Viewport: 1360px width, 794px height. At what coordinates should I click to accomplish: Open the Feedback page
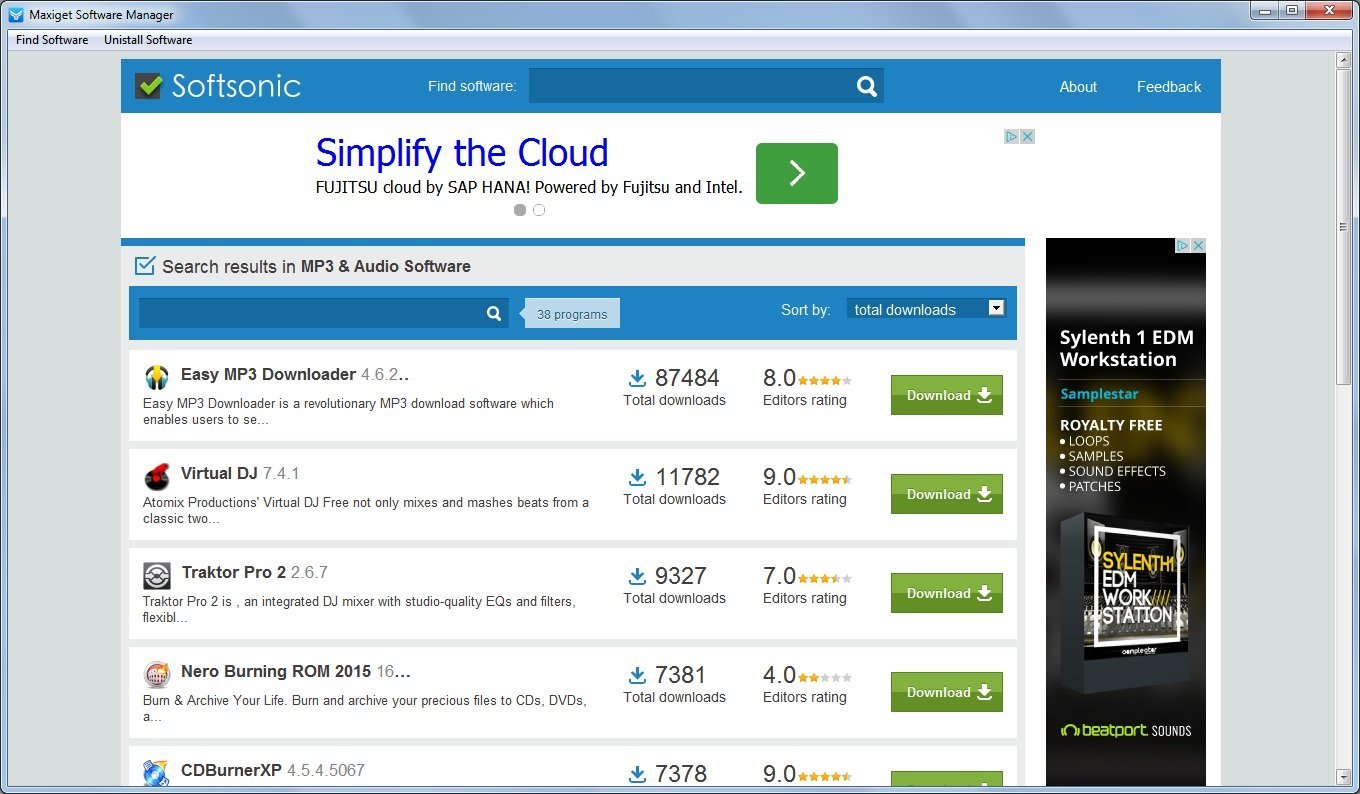(1168, 87)
